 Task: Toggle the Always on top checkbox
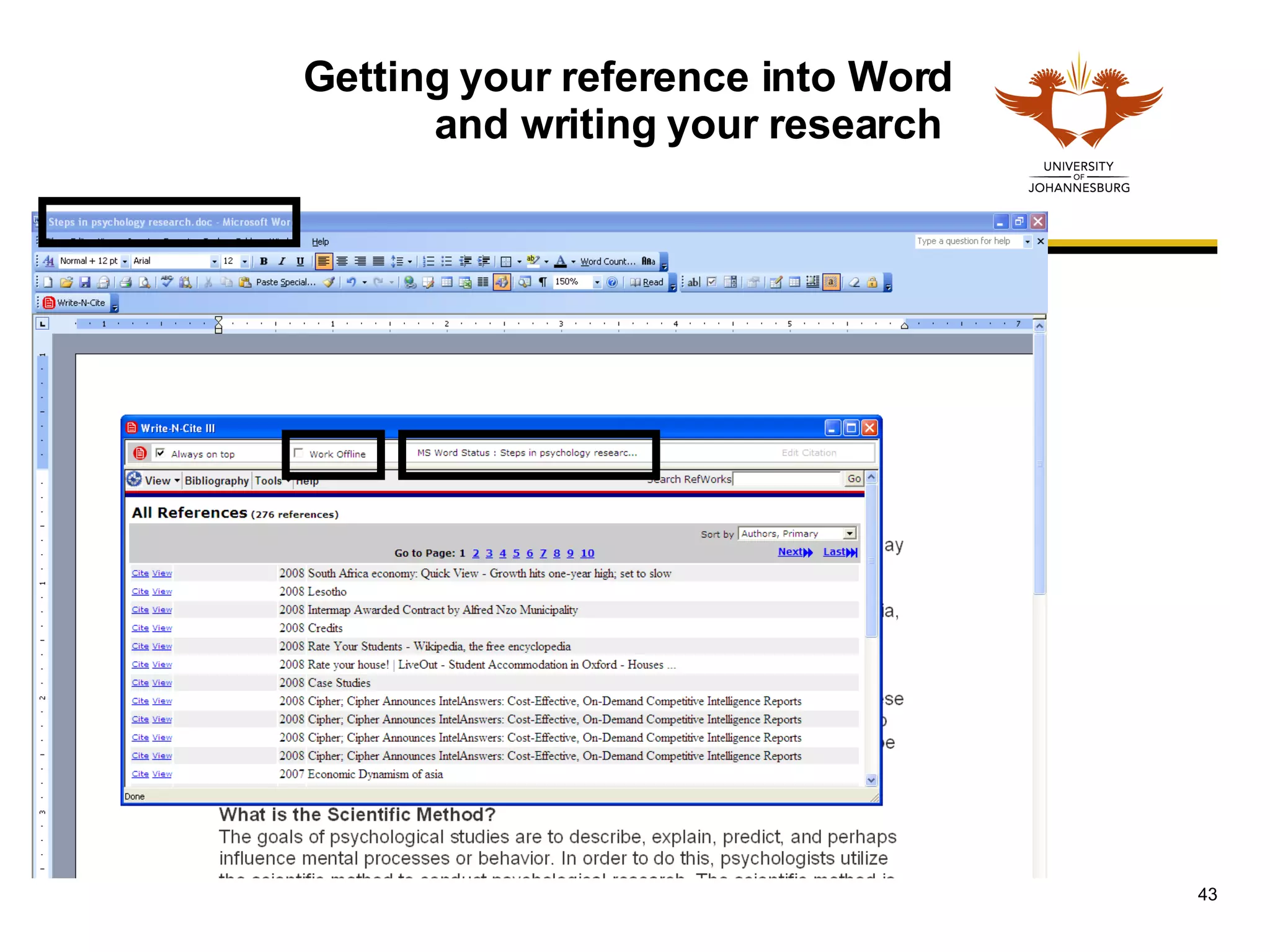[160, 453]
